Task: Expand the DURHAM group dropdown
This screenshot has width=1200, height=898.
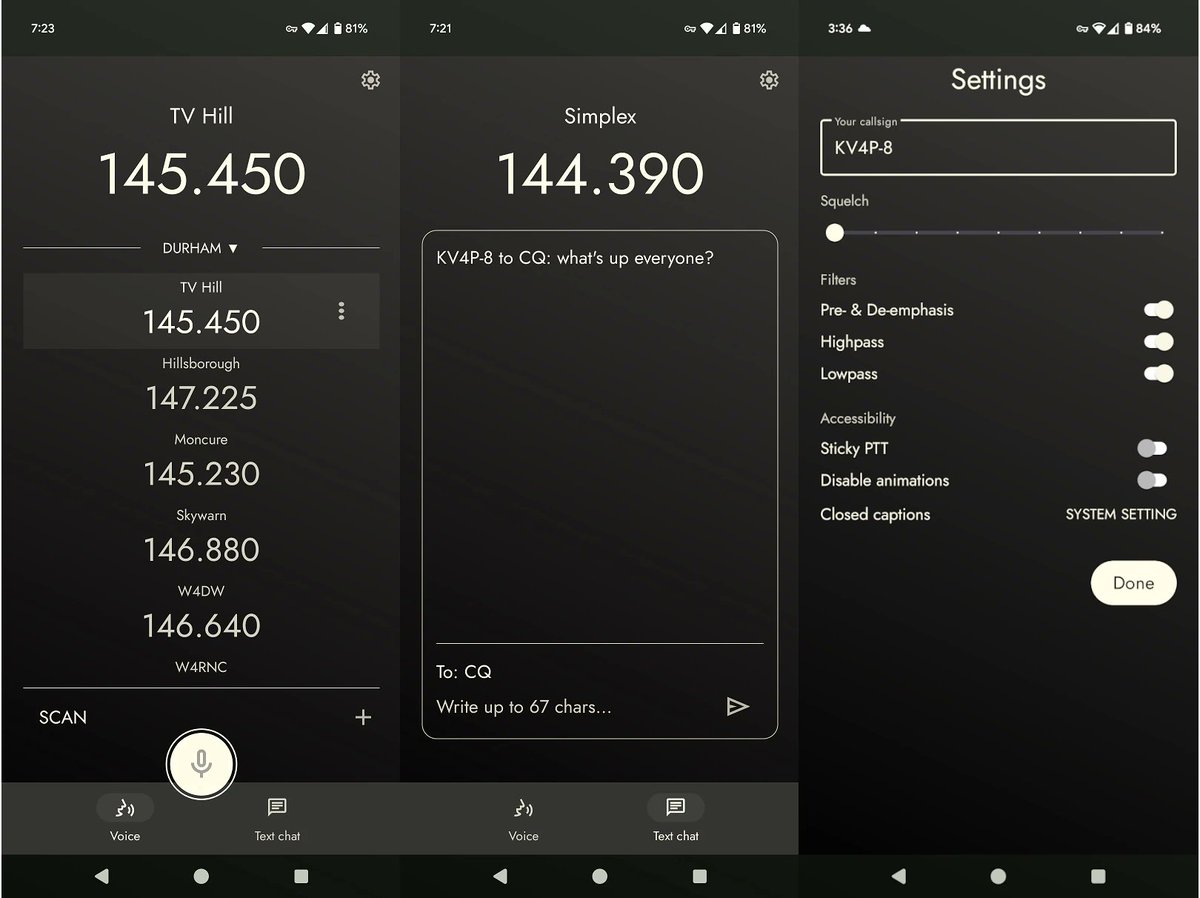Action: pyautogui.click(x=201, y=248)
